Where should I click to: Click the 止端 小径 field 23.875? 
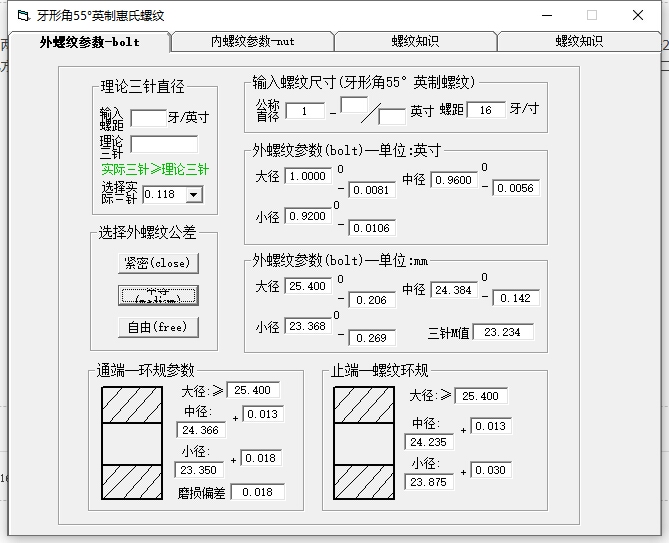(429, 482)
